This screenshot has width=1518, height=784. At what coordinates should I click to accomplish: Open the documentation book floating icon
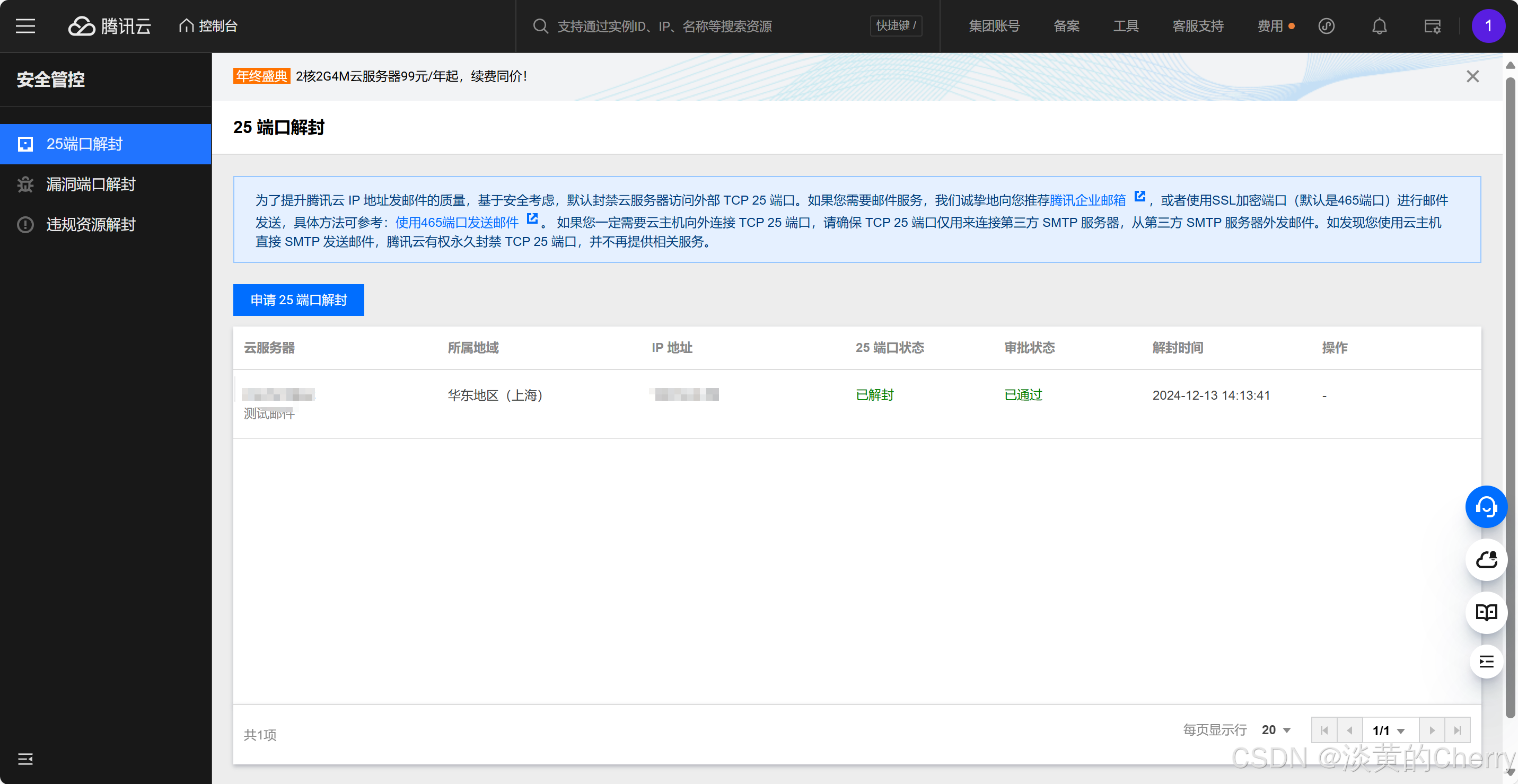pyautogui.click(x=1486, y=613)
